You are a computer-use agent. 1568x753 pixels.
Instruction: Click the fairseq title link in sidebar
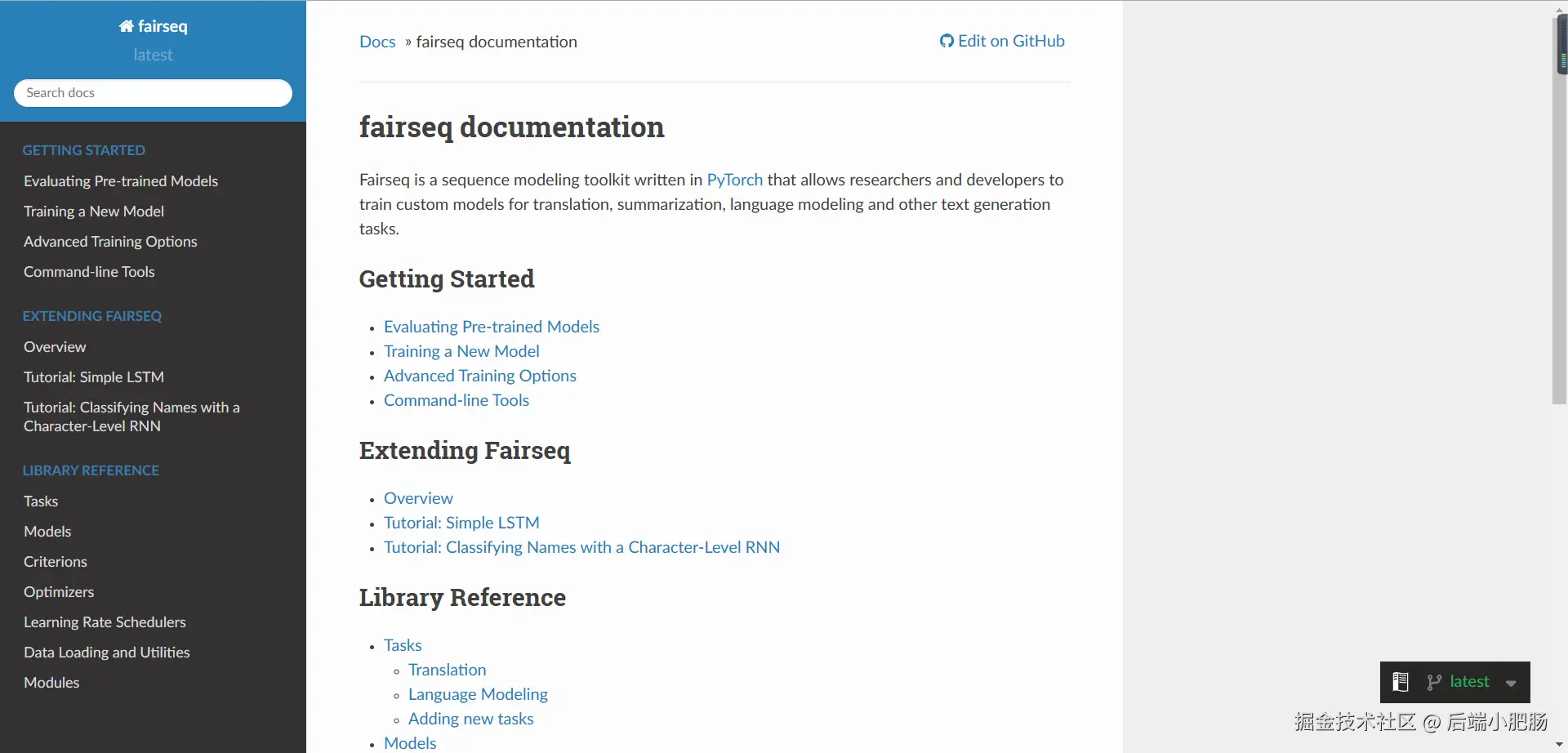154,26
